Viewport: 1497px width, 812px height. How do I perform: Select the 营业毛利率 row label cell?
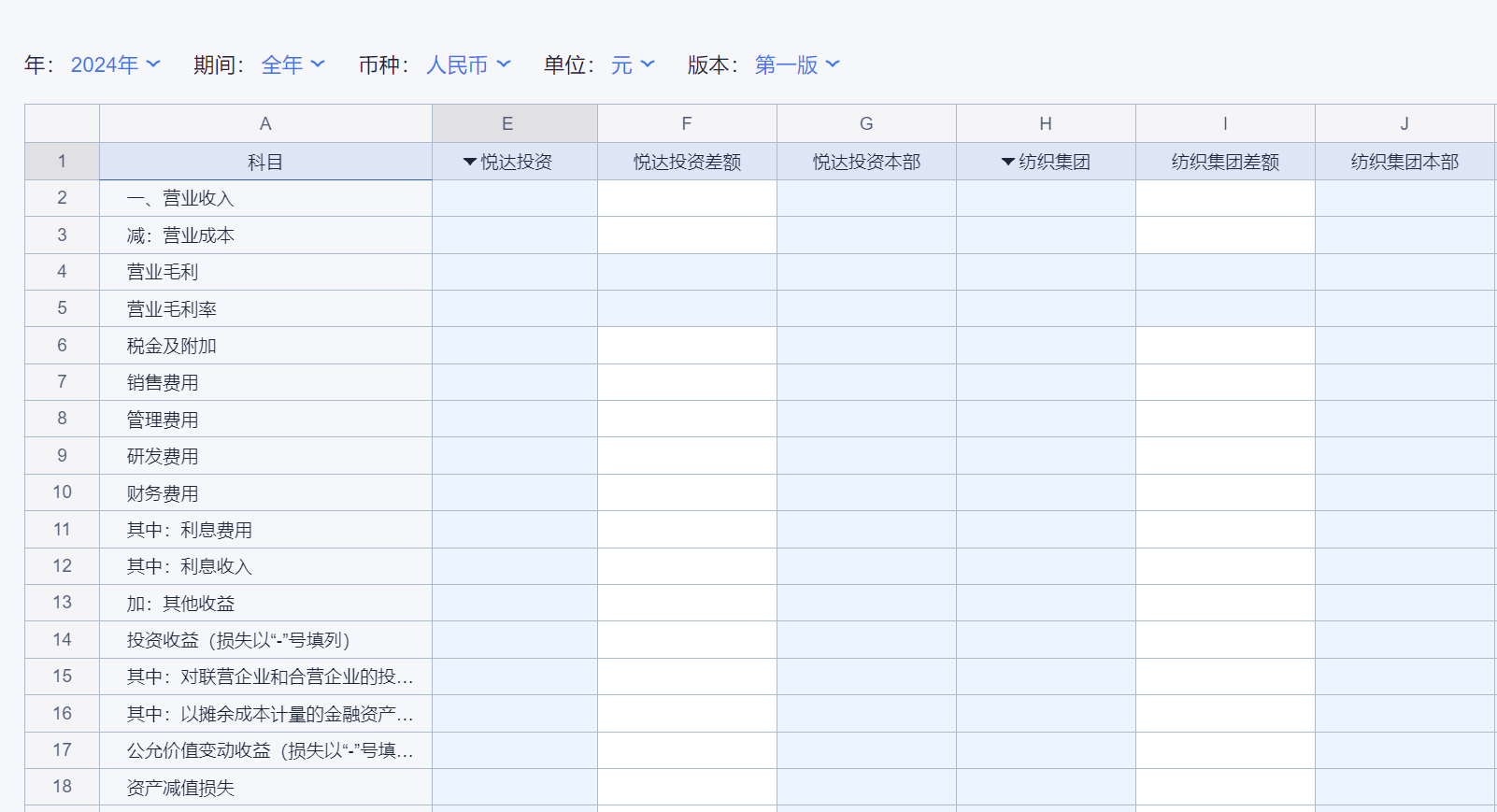(x=265, y=308)
